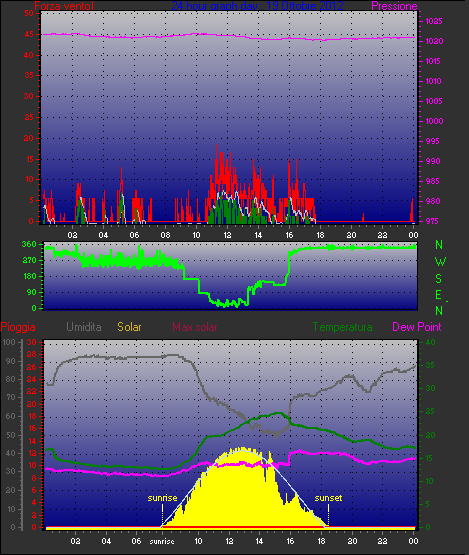
Task: Click the red "Pioggia" legend label
Action: pos(18,327)
